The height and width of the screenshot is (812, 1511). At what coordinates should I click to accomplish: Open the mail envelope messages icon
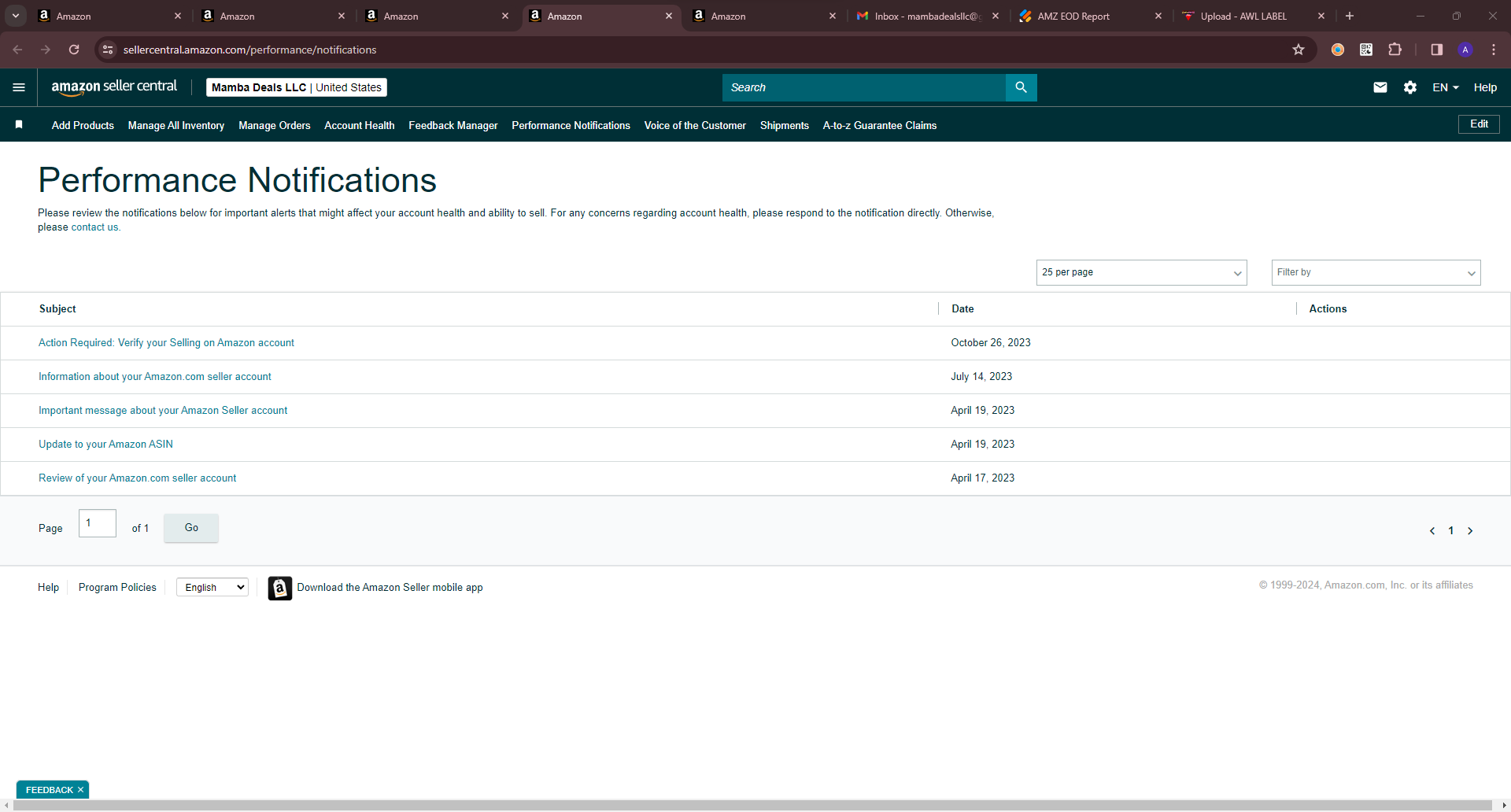[x=1380, y=87]
